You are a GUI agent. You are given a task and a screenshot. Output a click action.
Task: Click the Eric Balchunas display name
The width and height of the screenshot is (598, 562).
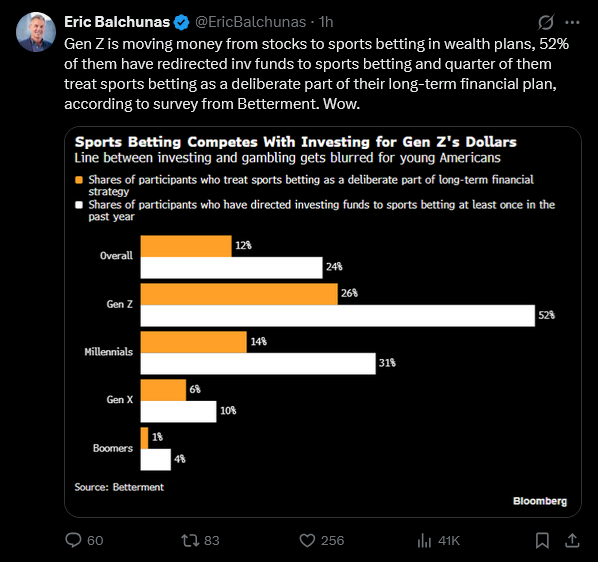pyautogui.click(x=117, y=22)
